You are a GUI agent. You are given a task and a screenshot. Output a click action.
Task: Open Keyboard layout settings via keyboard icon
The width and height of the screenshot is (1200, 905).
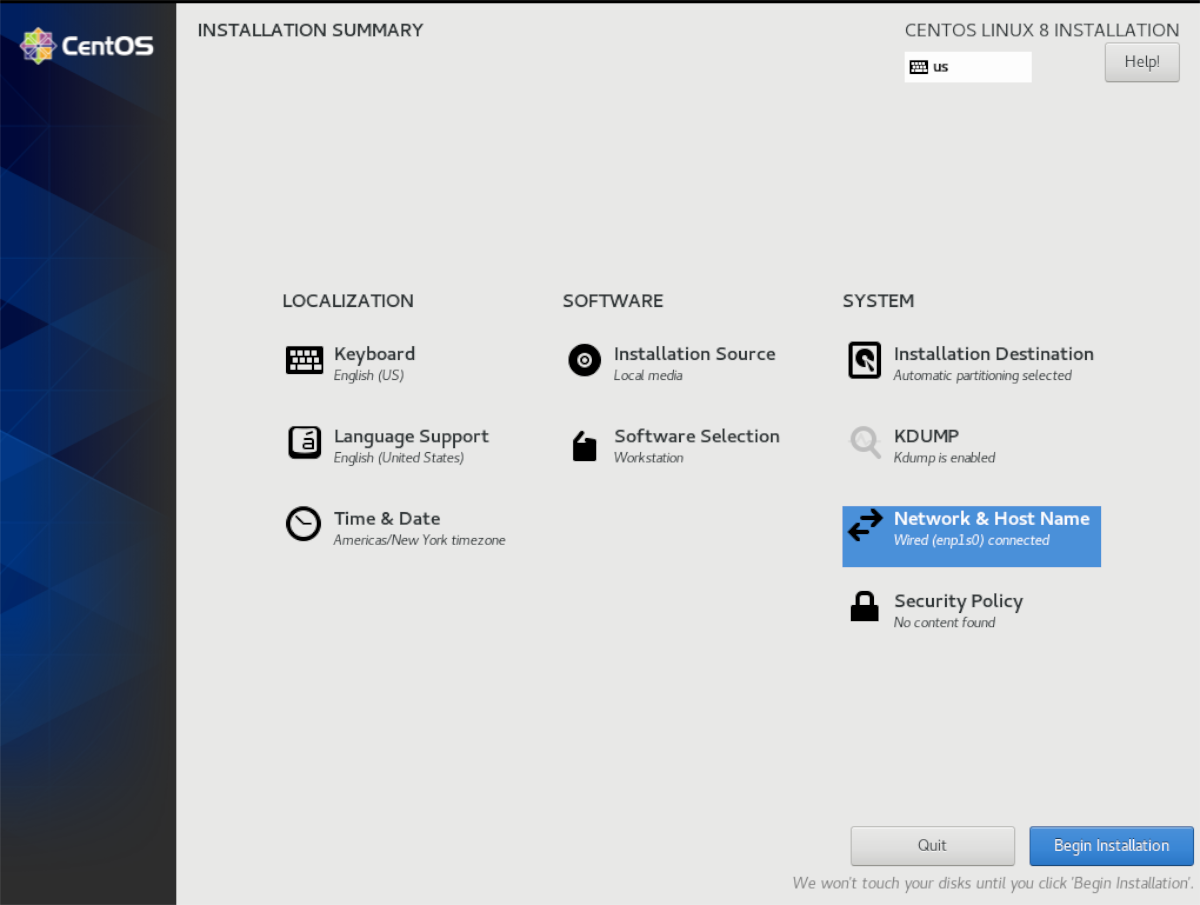tap(304, 360)
